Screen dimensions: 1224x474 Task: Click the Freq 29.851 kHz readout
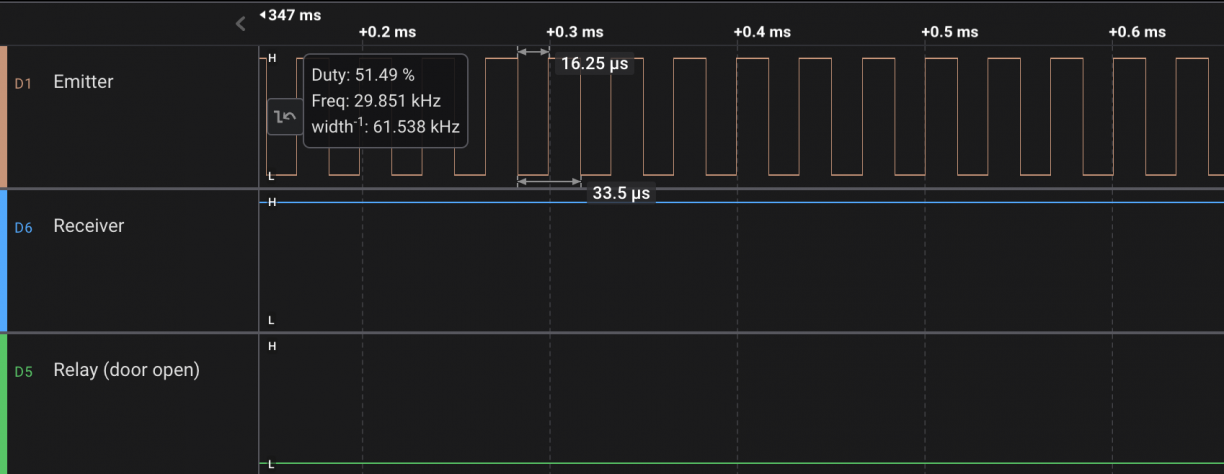click(376, 101)
